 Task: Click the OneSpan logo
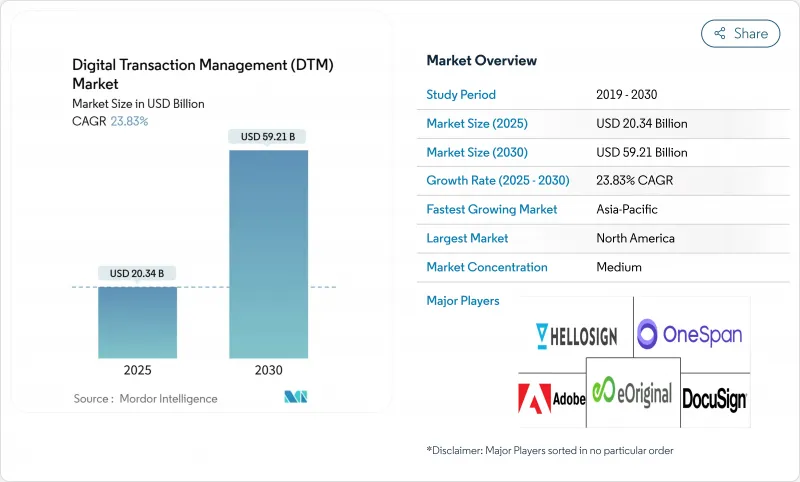coord(690,333)
